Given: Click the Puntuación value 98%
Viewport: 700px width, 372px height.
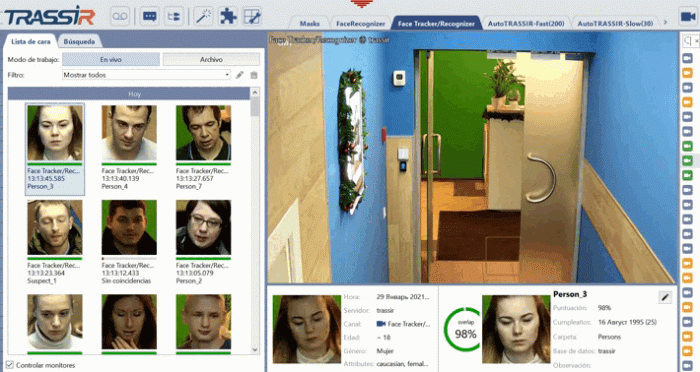Looking at the screenshot, I should 604,308.
